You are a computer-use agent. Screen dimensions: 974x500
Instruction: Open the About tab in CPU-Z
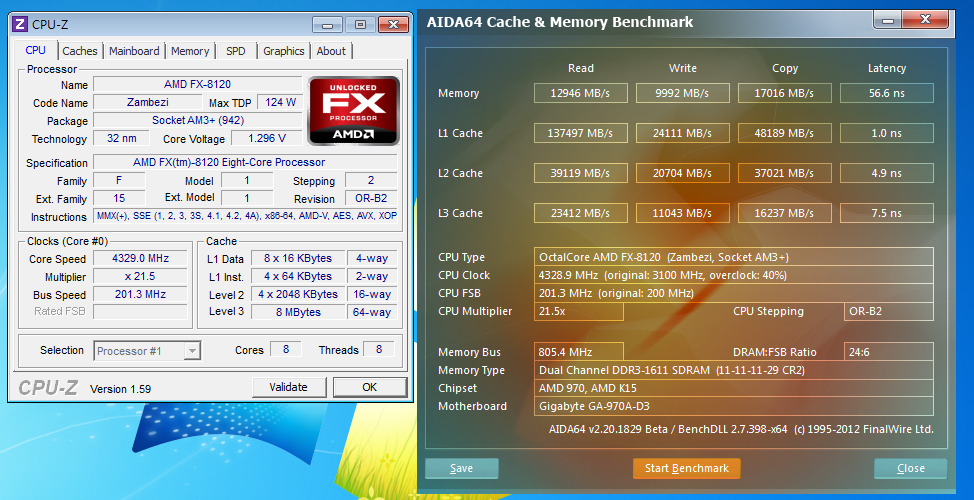331,51
